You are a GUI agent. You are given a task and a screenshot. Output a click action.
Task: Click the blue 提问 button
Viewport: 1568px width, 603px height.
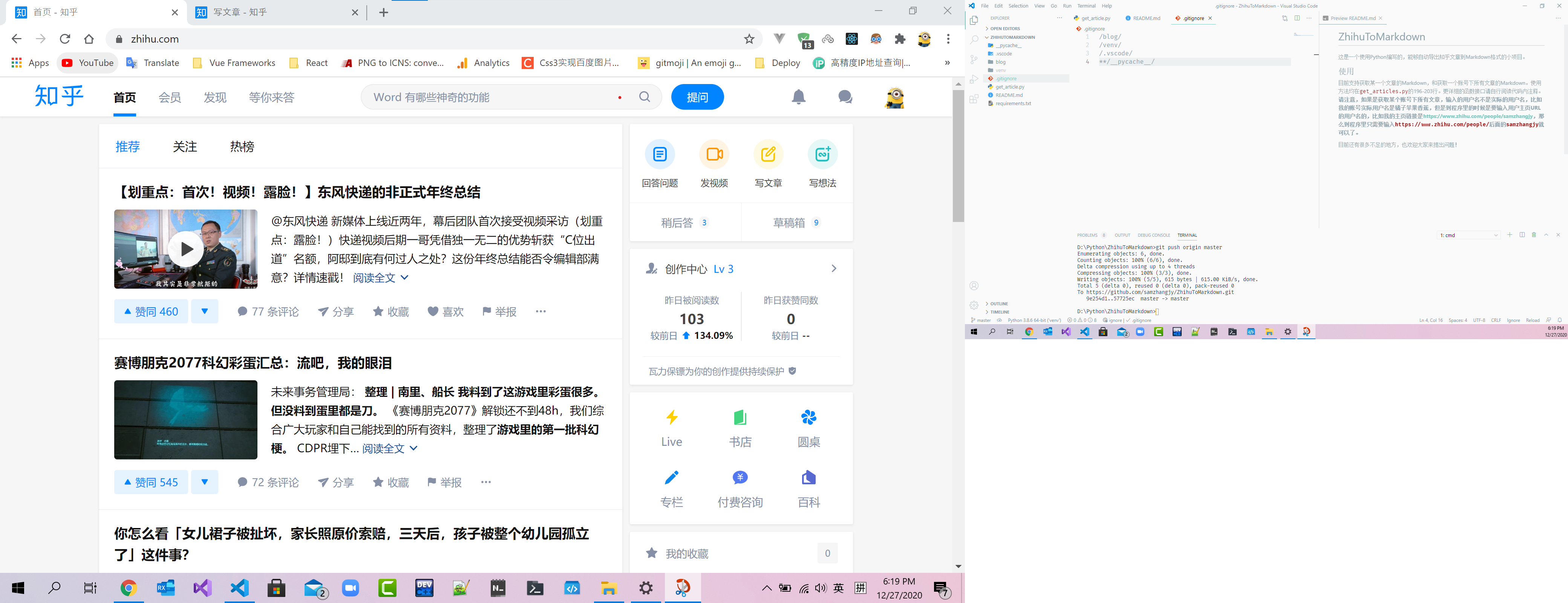point(697,97)
